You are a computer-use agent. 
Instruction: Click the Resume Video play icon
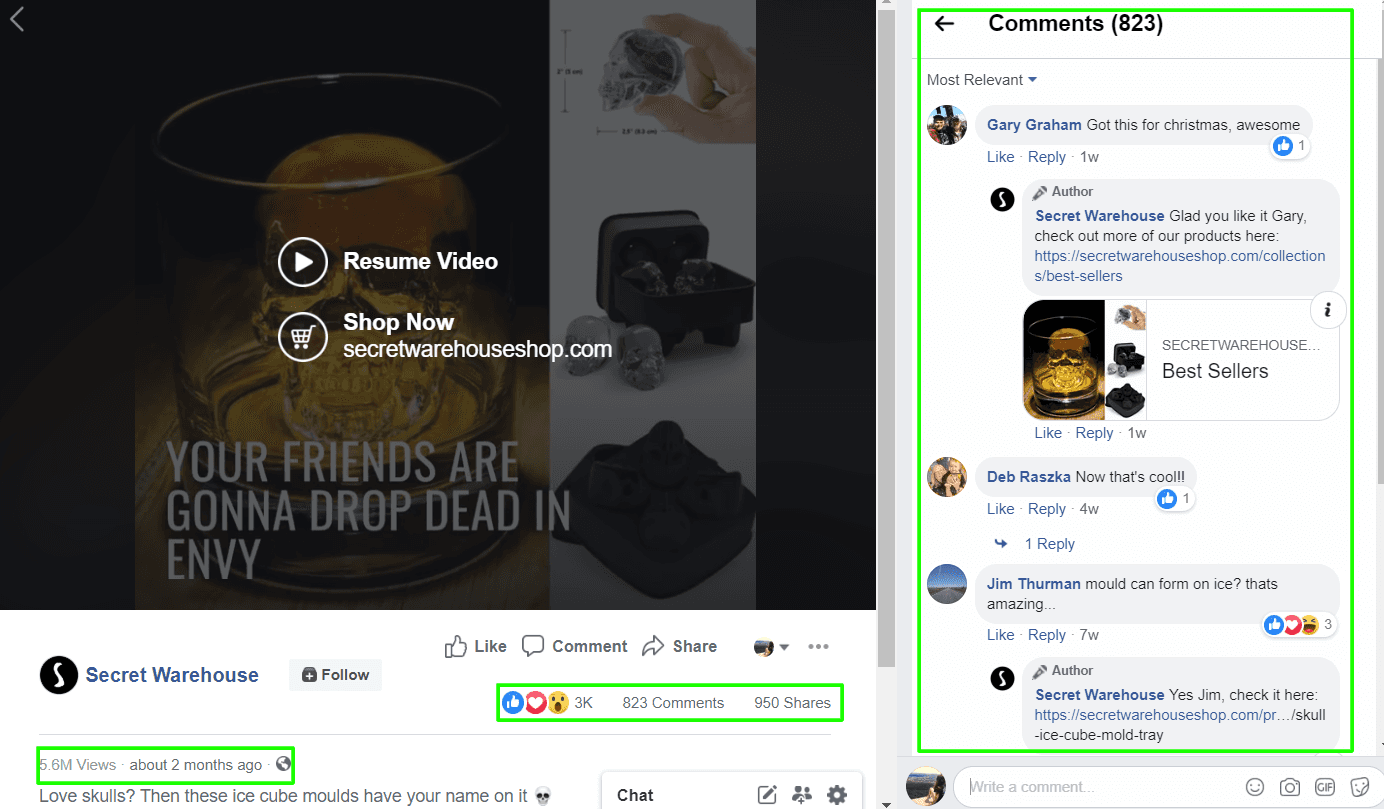pyautogui.click(x=303, y=262)
